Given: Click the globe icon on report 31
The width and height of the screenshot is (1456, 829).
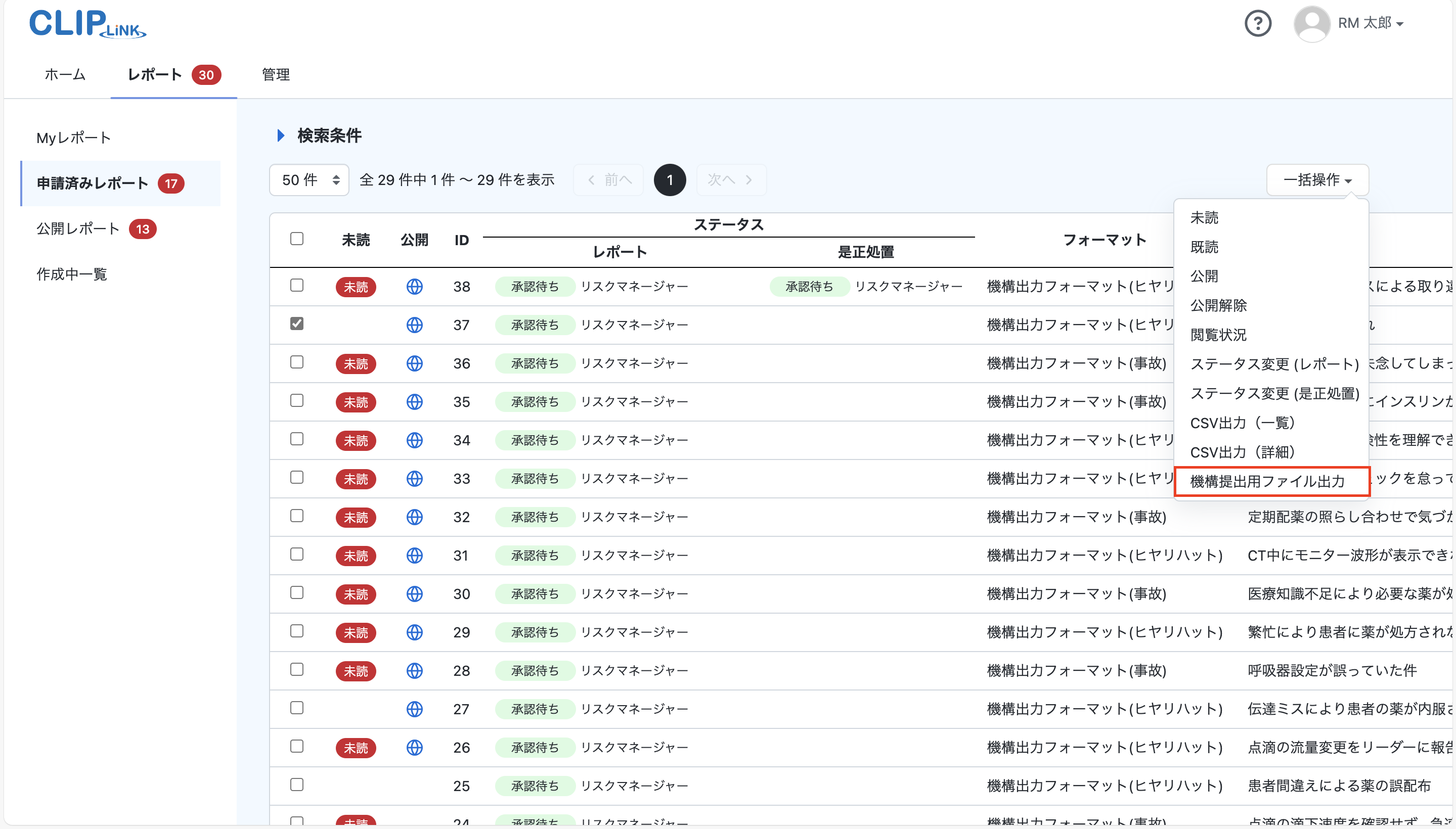Looking at the screenshot, I should pyautogui.click(x=415, y=555).
